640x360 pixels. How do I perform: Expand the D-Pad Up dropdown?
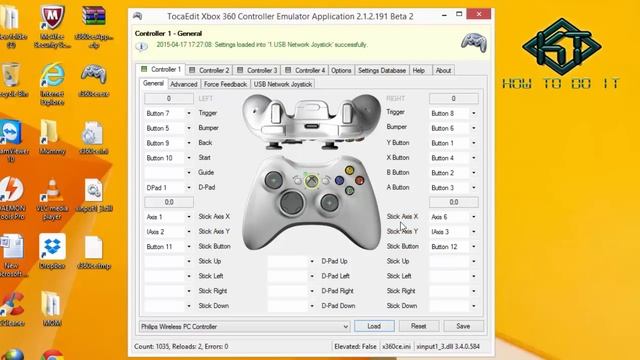(312, 261)
